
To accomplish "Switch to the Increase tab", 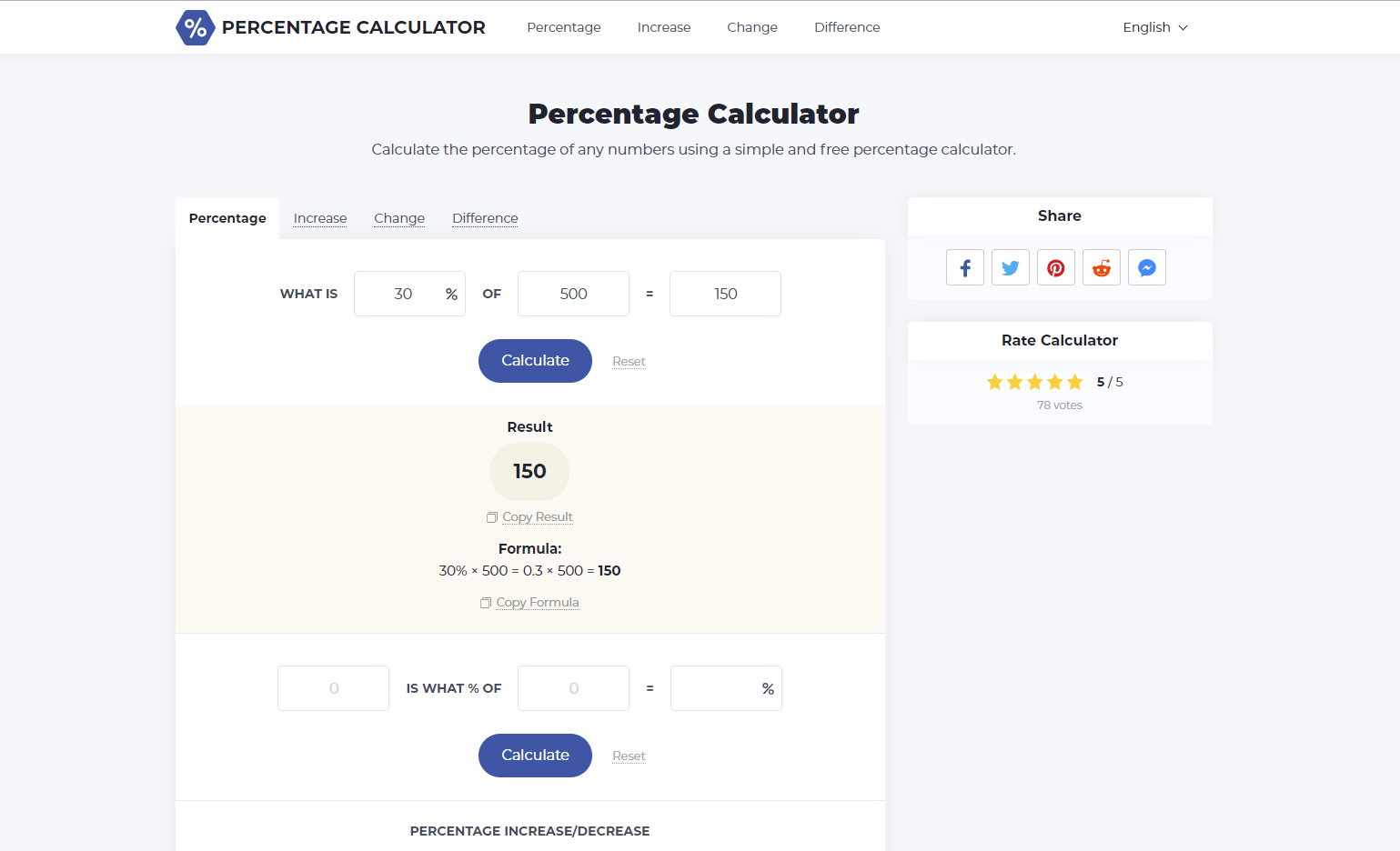I will [x=319, y=218].
